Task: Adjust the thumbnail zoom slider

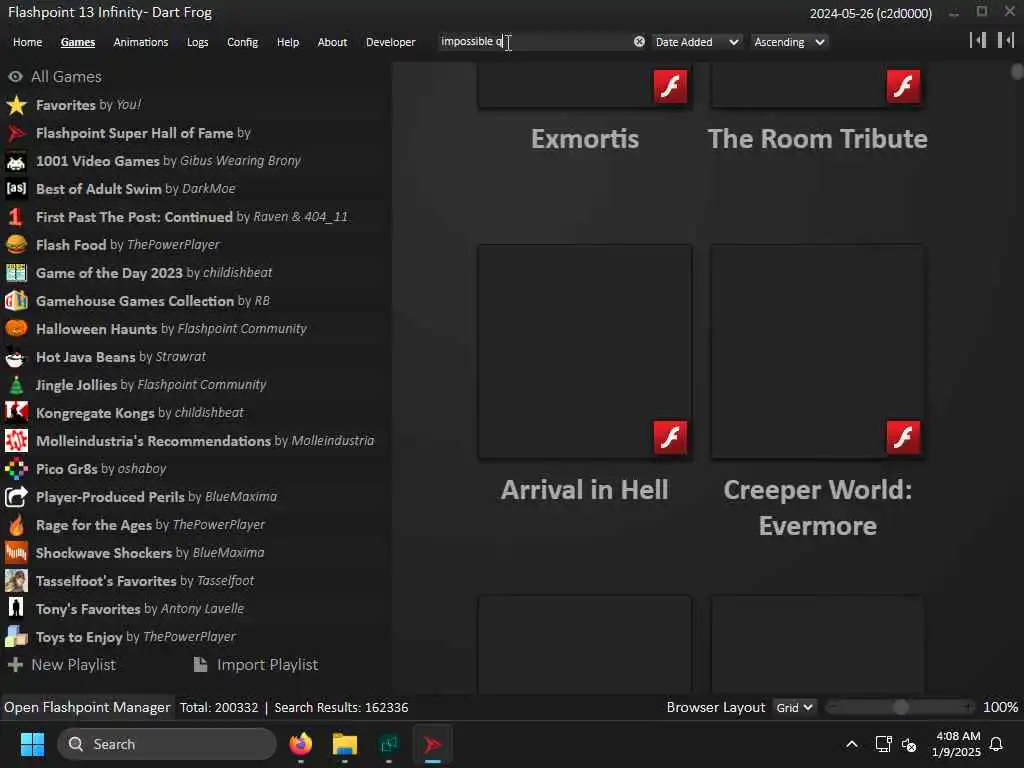Action: [900, 707]
